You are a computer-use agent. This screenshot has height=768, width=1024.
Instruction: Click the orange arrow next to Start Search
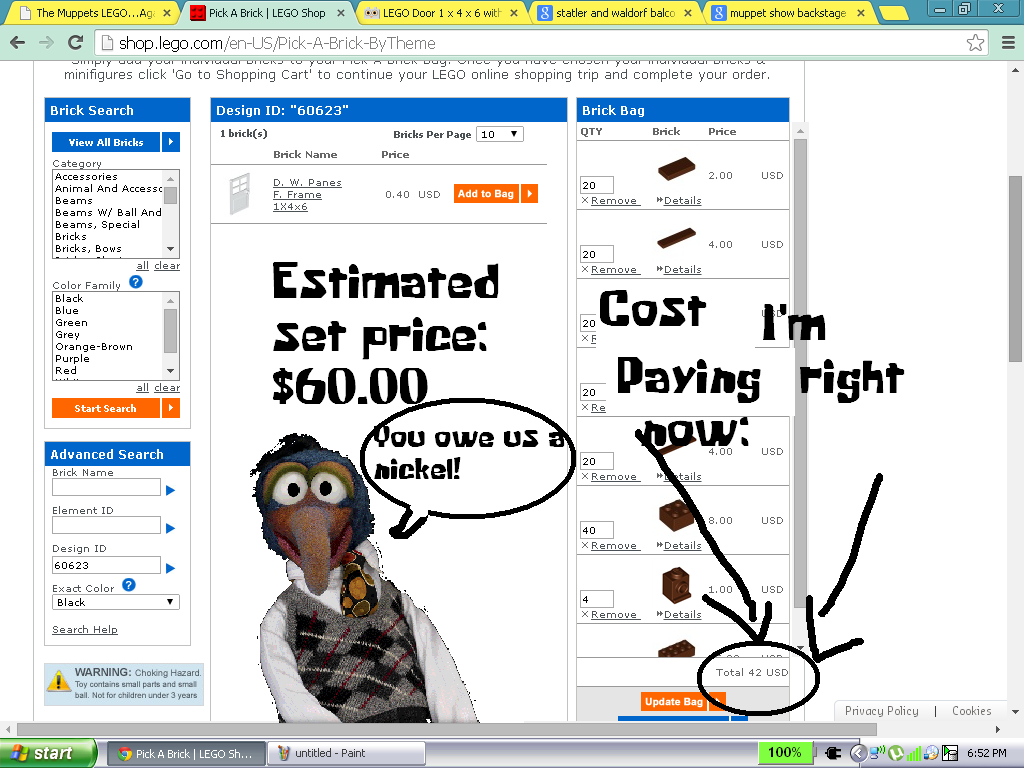[171, 408]
